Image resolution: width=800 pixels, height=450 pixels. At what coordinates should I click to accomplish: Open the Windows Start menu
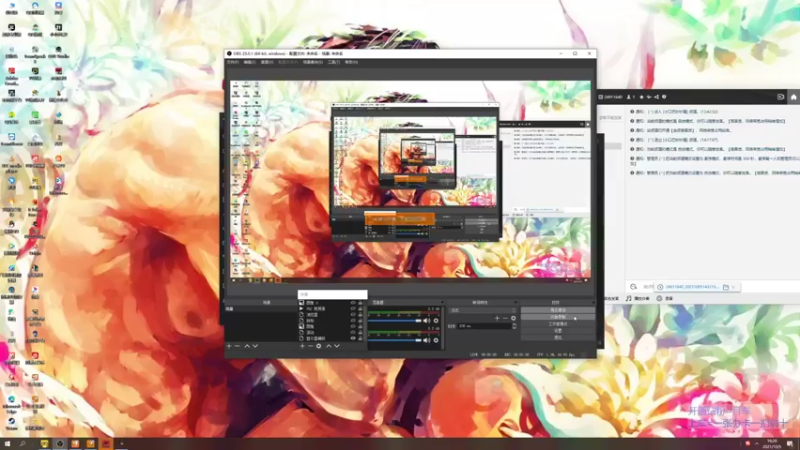click(7, 444)
